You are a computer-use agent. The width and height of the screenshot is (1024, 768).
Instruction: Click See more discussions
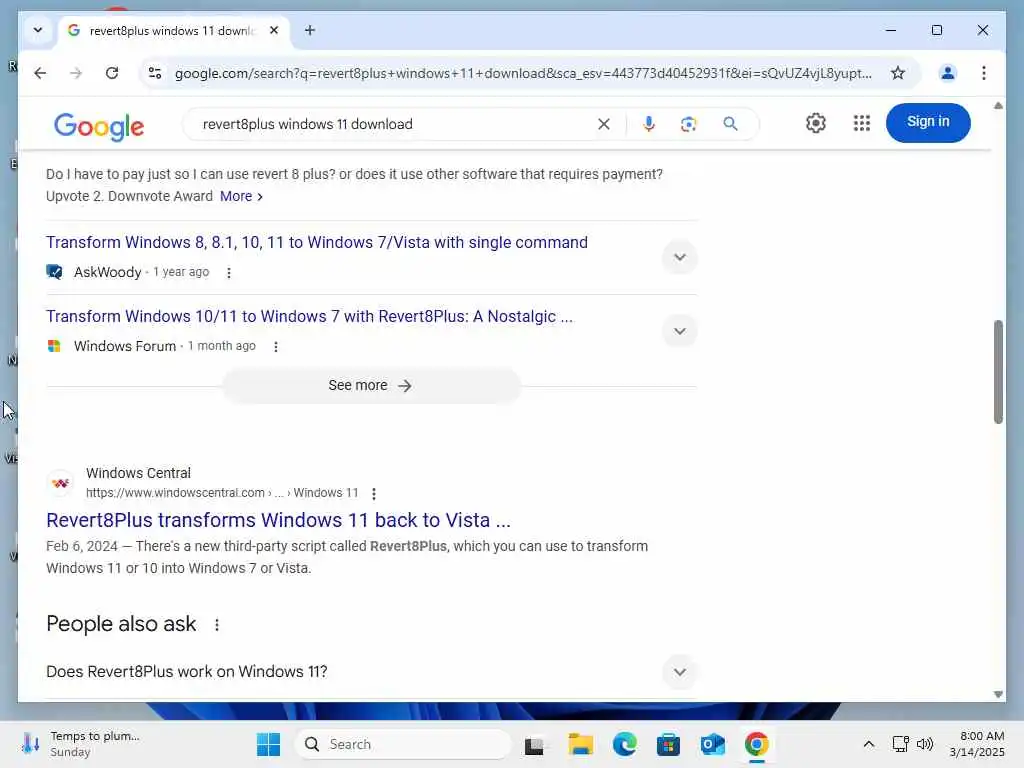pos(371,386)
